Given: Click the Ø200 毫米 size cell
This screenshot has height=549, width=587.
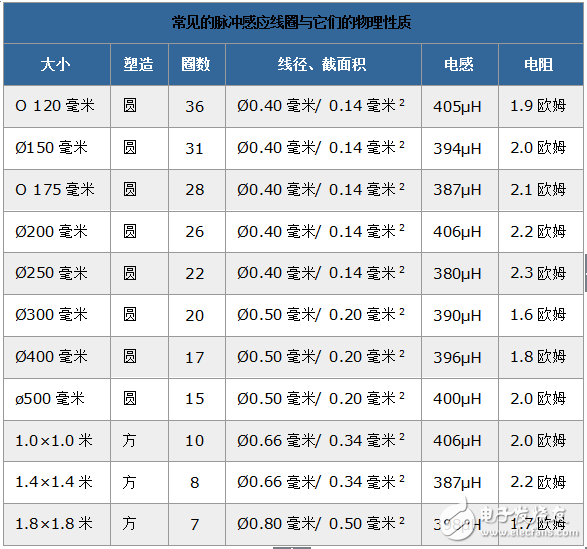Looking at the screenshot, I should pyautogui.click(x=57, y=232).
